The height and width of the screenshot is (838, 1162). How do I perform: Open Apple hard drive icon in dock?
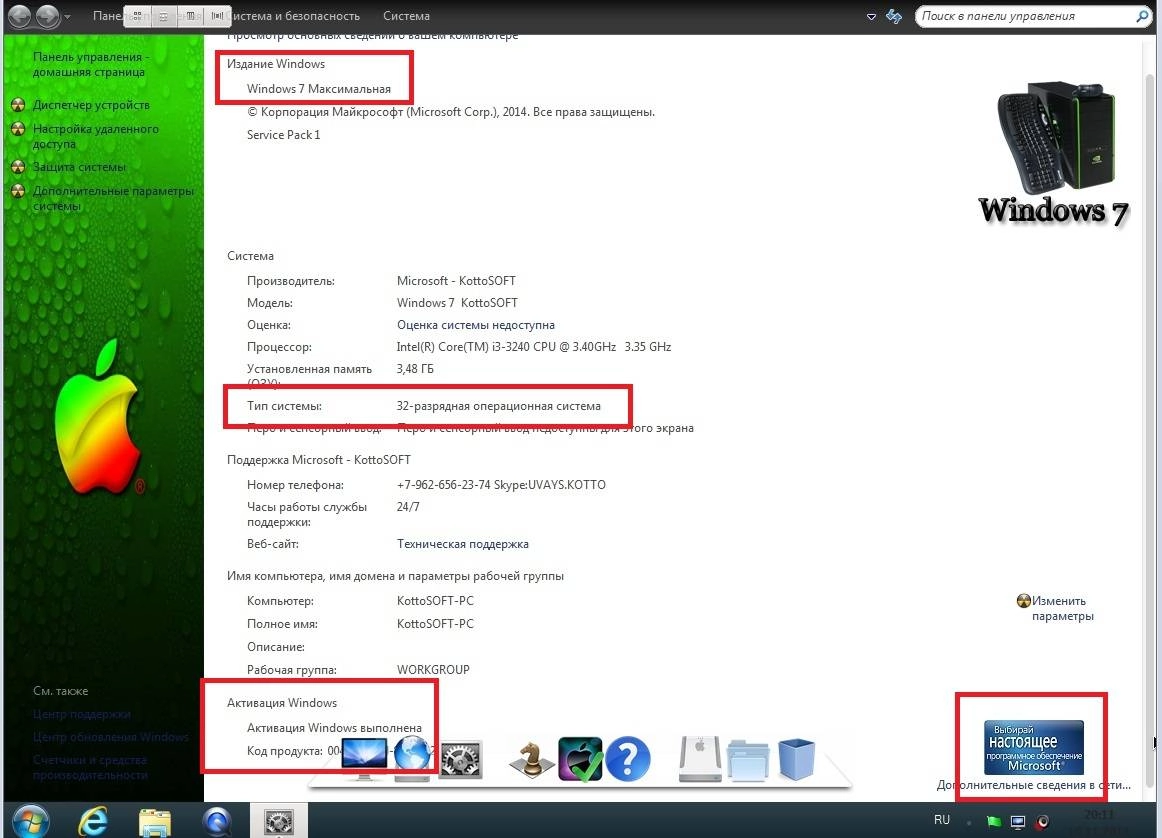pyautogui.click(x=700, y=758)
